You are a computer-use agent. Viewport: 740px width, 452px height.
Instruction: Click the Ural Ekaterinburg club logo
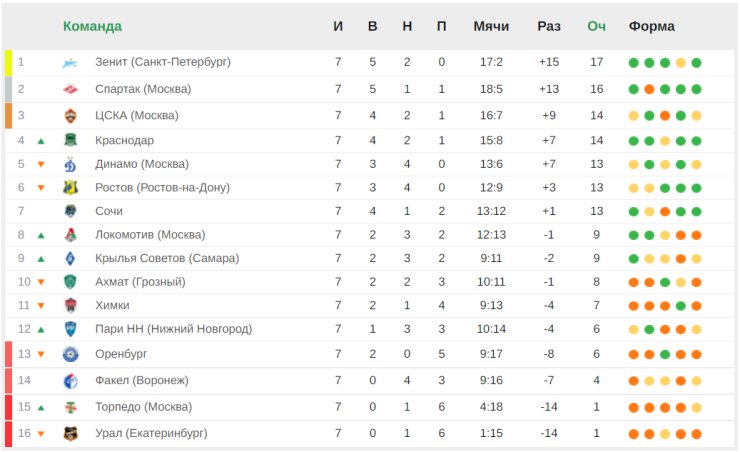[x=70, y=433]
